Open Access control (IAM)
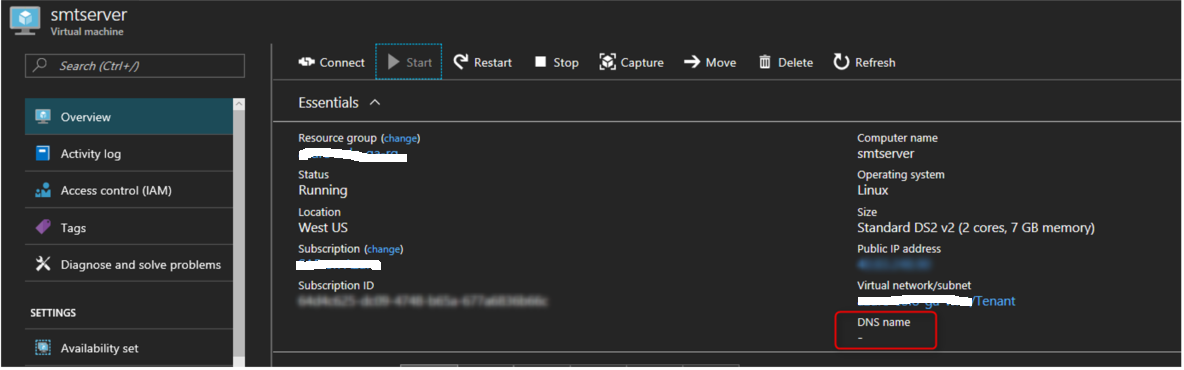The width and height of the screenshot is (1184, 370). (128, 191)
